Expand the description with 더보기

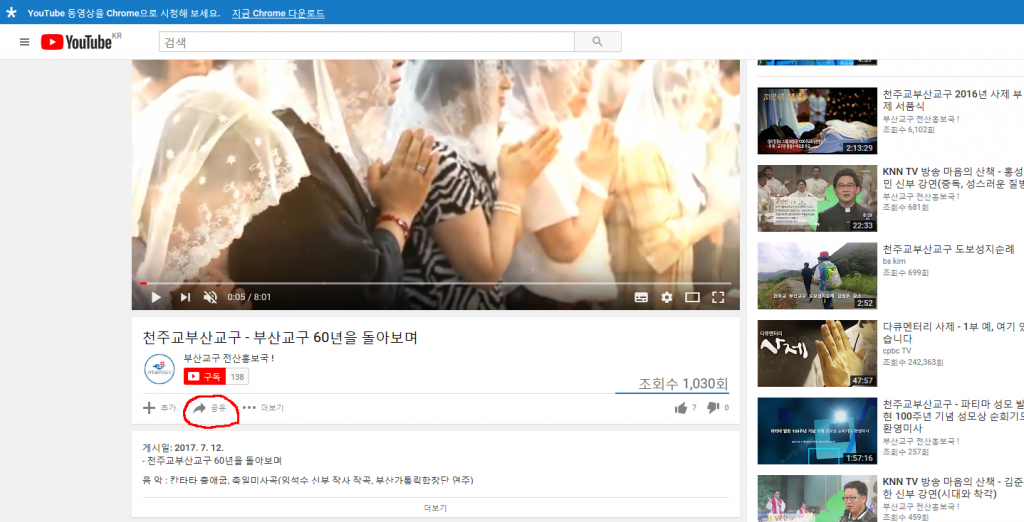435,509
